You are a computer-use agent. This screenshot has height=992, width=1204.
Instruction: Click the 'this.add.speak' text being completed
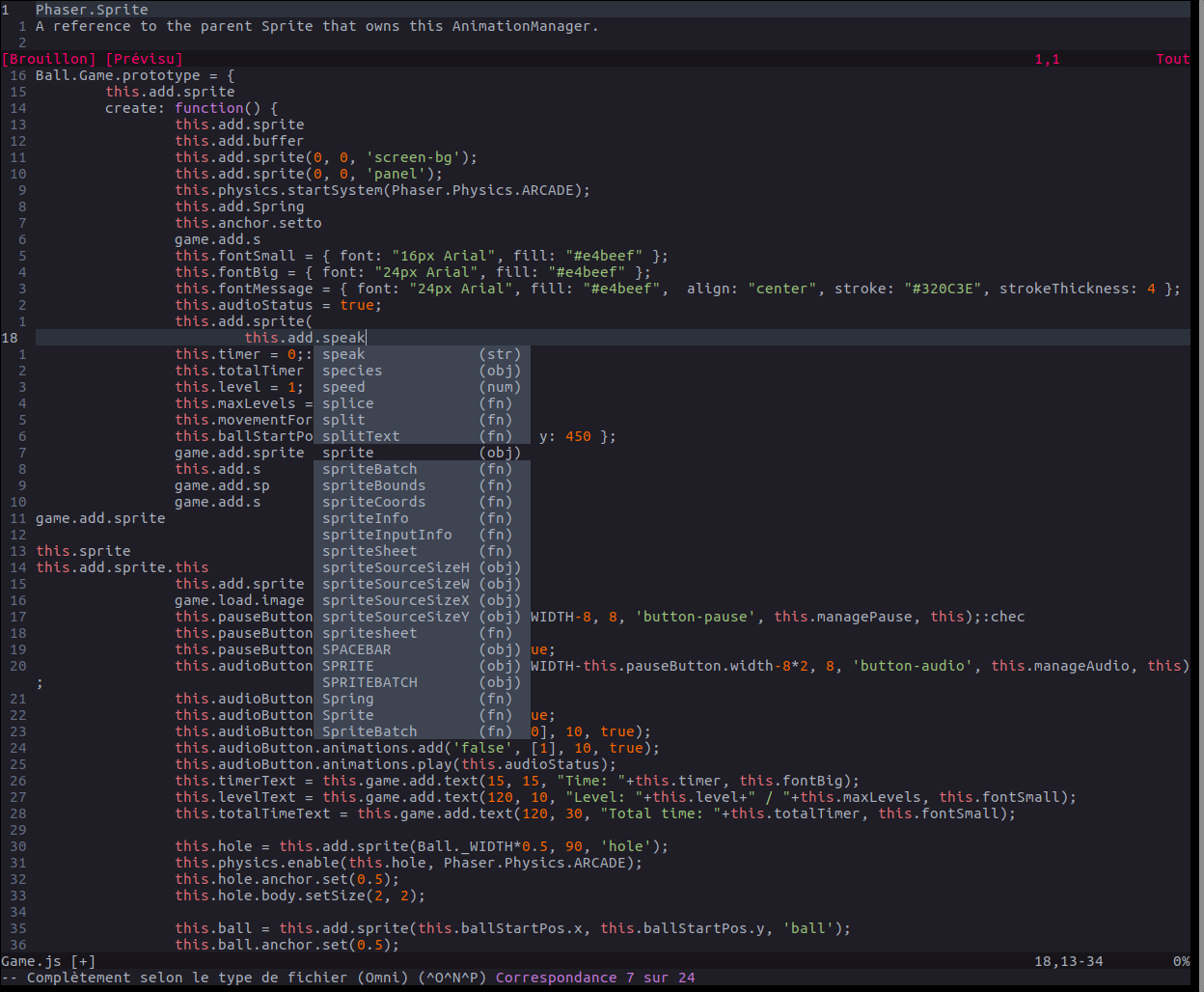pyautogui.click(x=305, y=338)
